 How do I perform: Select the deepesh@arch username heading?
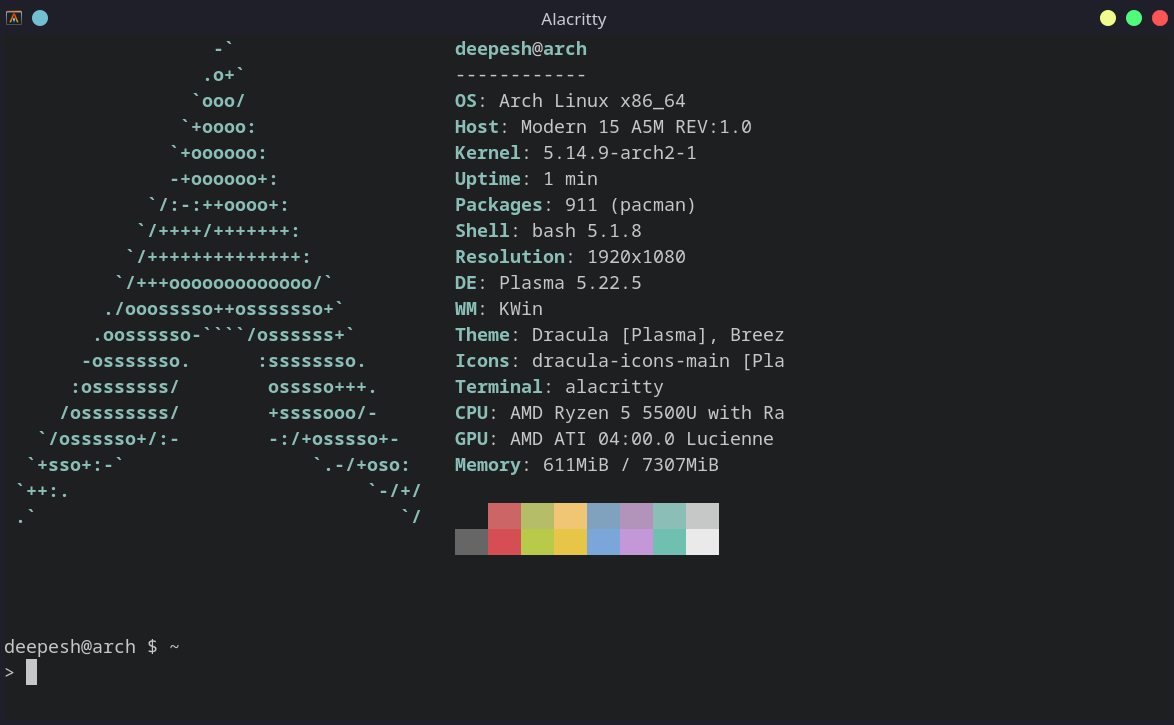click(520, 48)
